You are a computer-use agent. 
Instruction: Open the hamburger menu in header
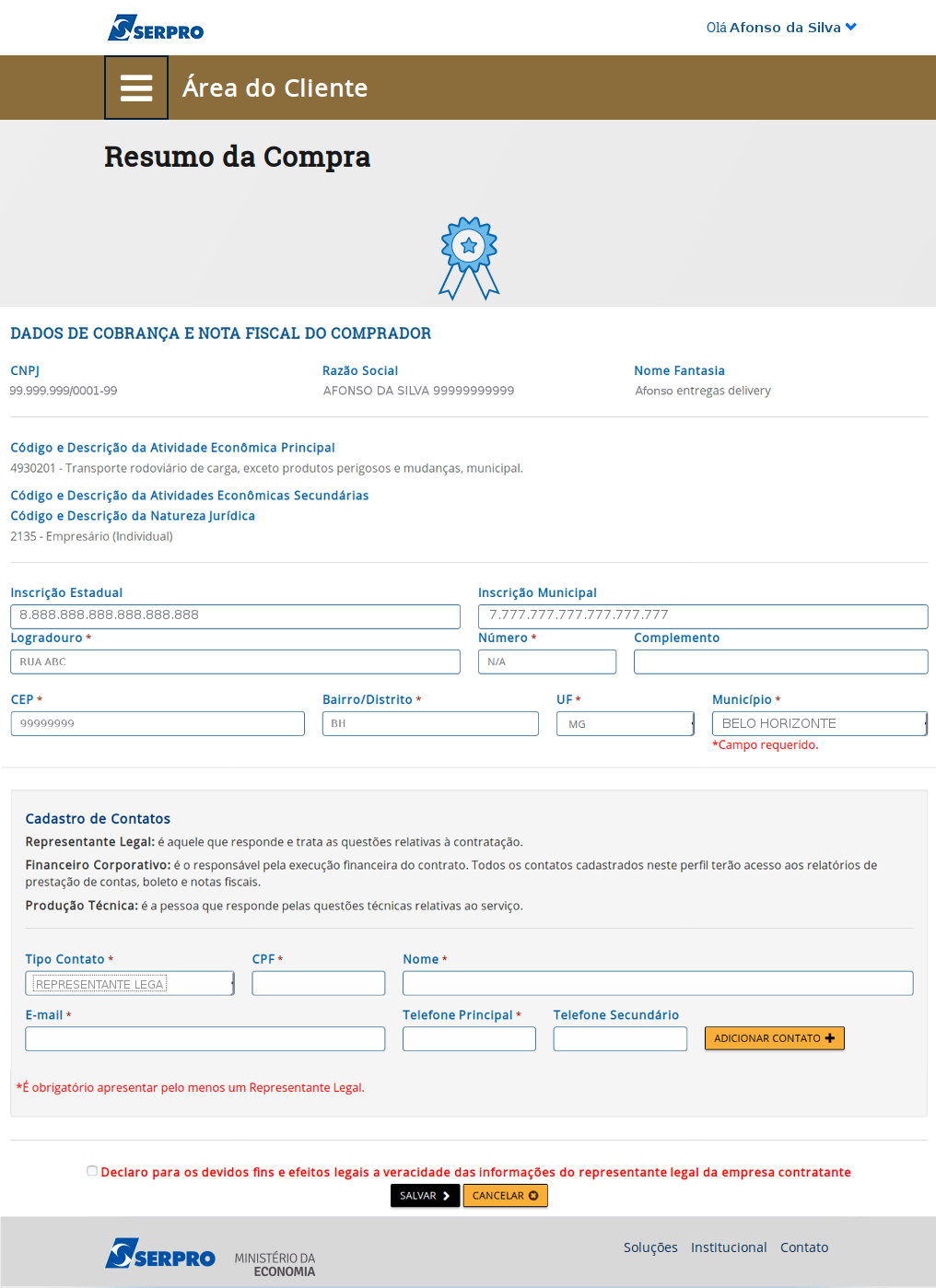click(136, 88)
